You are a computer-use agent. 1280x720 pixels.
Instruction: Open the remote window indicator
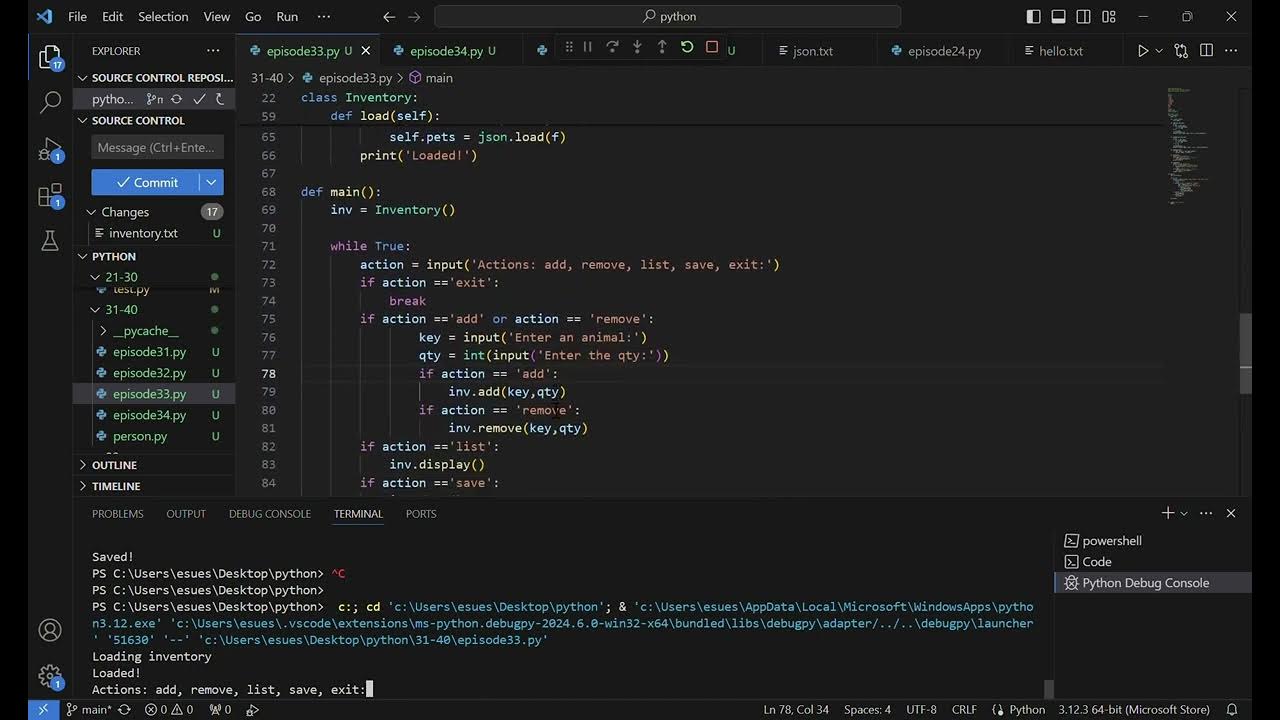pos(42,710)
